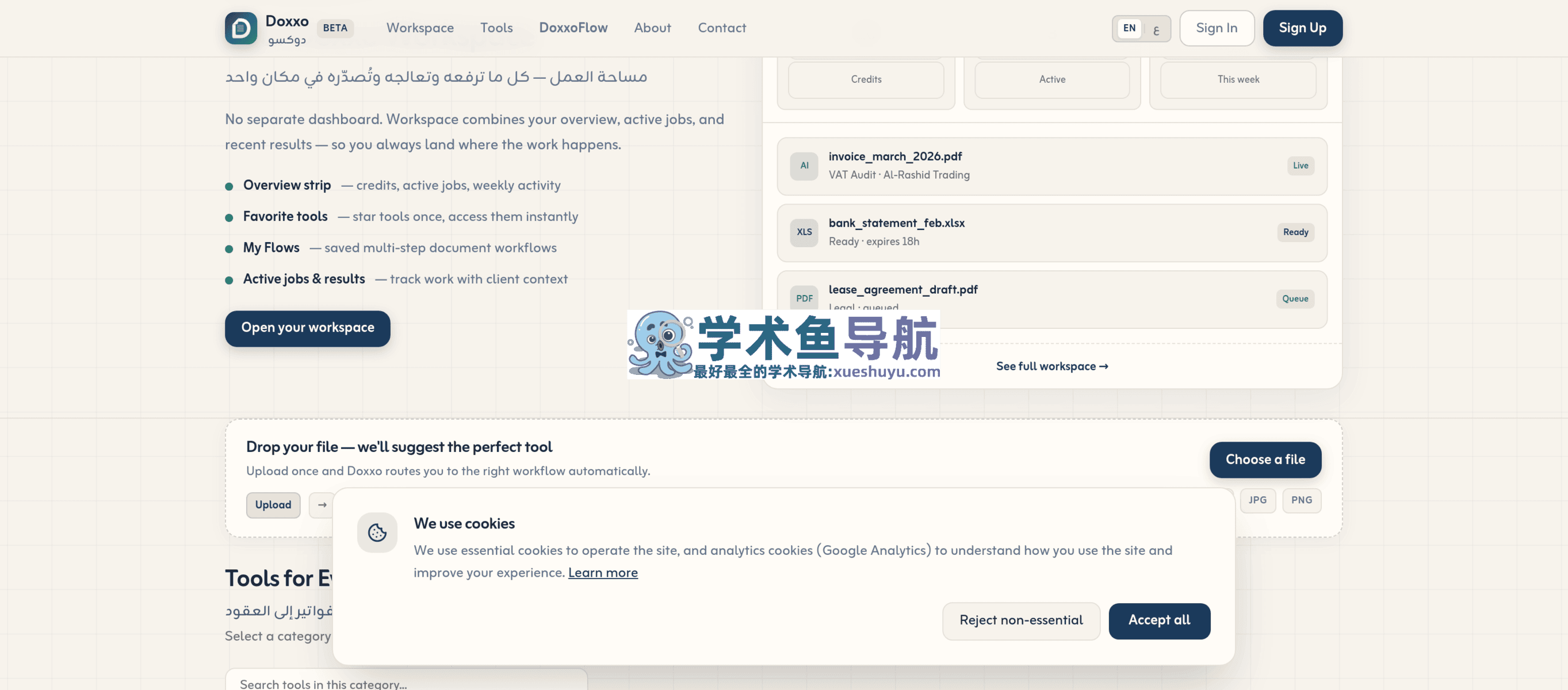The height and width of the screenshot is (690, 1568).
Task: Click the XLS file badge for bank_statement_feb.xlsx
Action: tap(804, 232)
